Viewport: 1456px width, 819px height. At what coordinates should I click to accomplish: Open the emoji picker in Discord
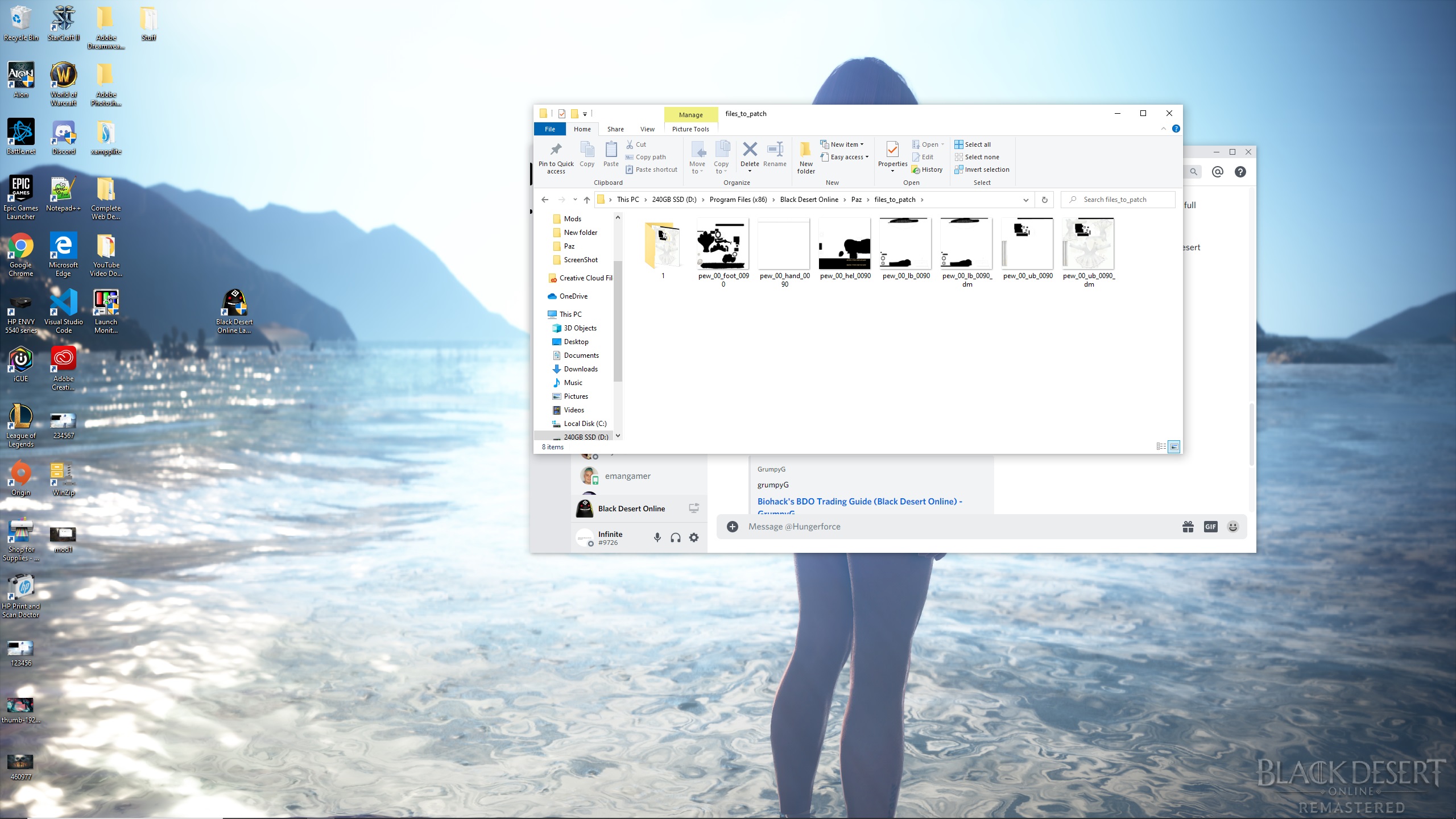1232,527
